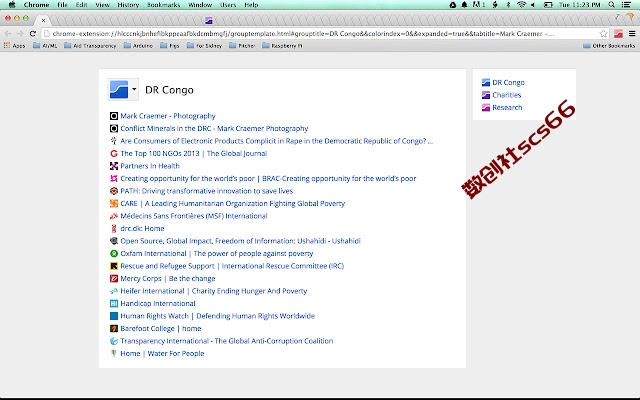
Task: Open the Window menu
Action: click(200, 5)
